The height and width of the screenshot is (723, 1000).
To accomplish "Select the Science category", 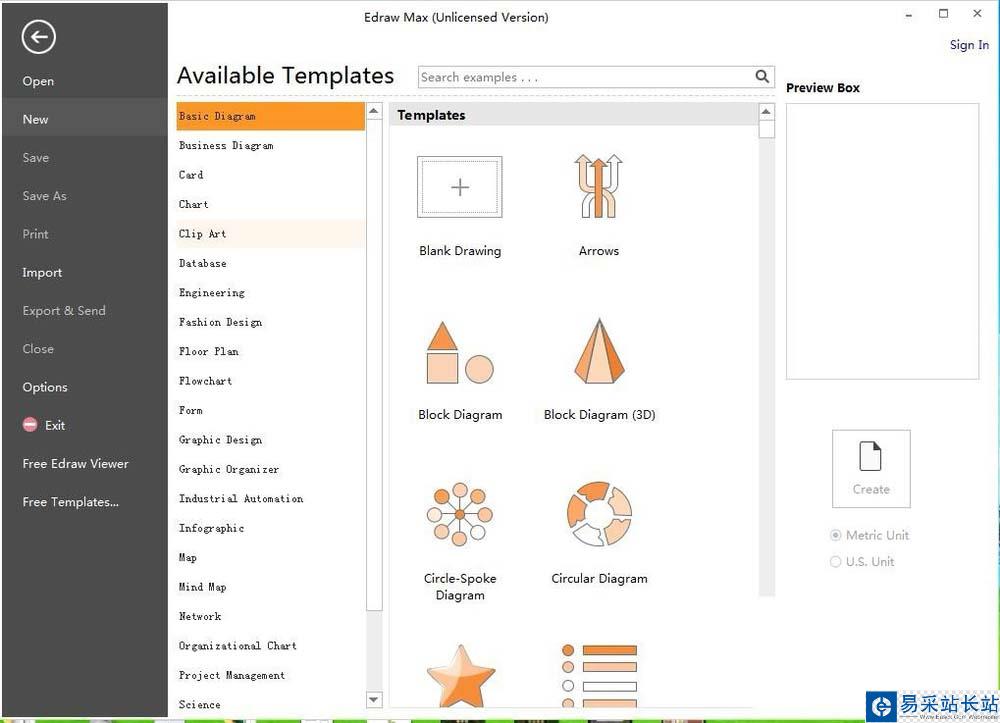I will tap(270, 705).
